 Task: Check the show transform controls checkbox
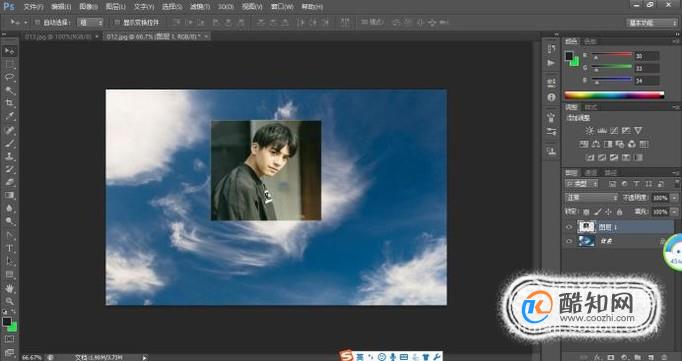116,22
